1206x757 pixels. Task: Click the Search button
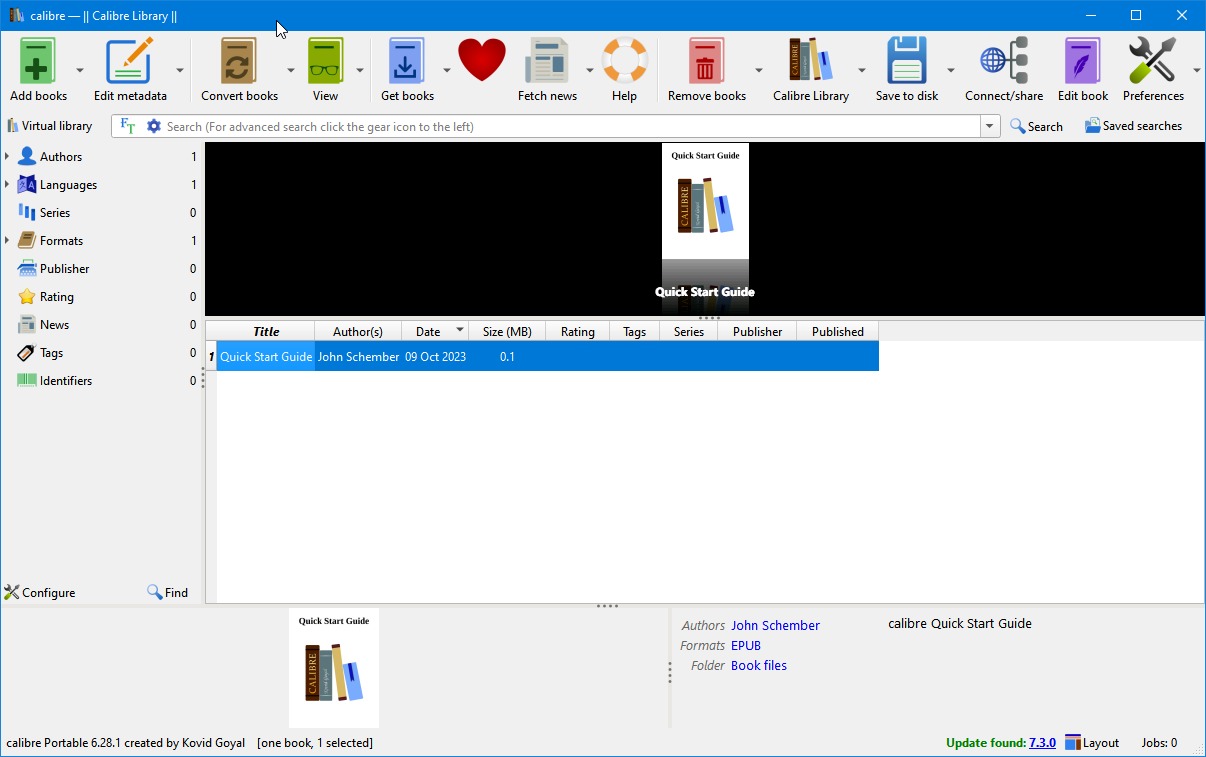click(x=1036, y=126)
